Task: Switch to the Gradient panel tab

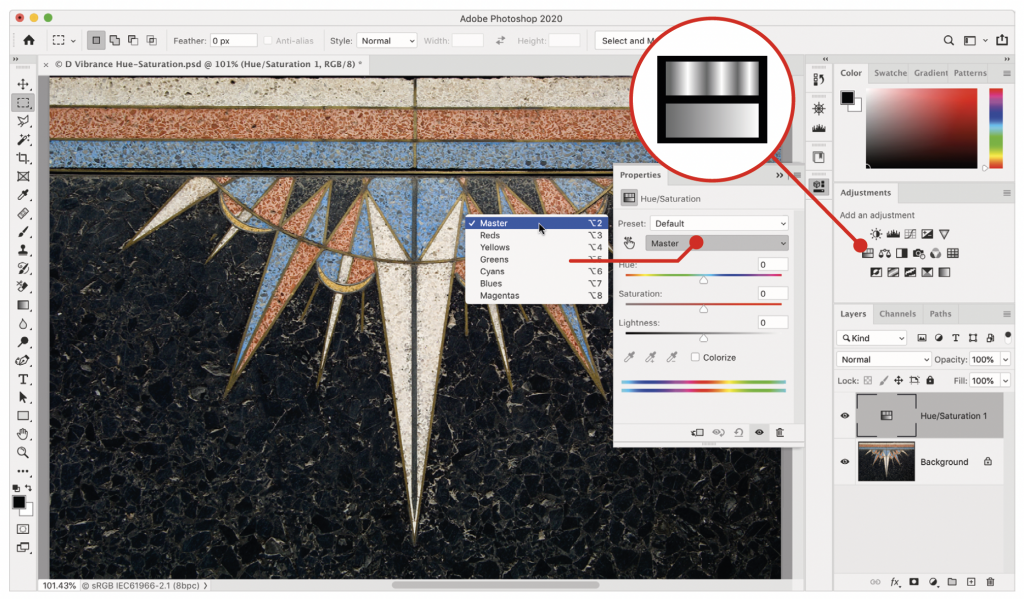Action: tap(931, 73)
